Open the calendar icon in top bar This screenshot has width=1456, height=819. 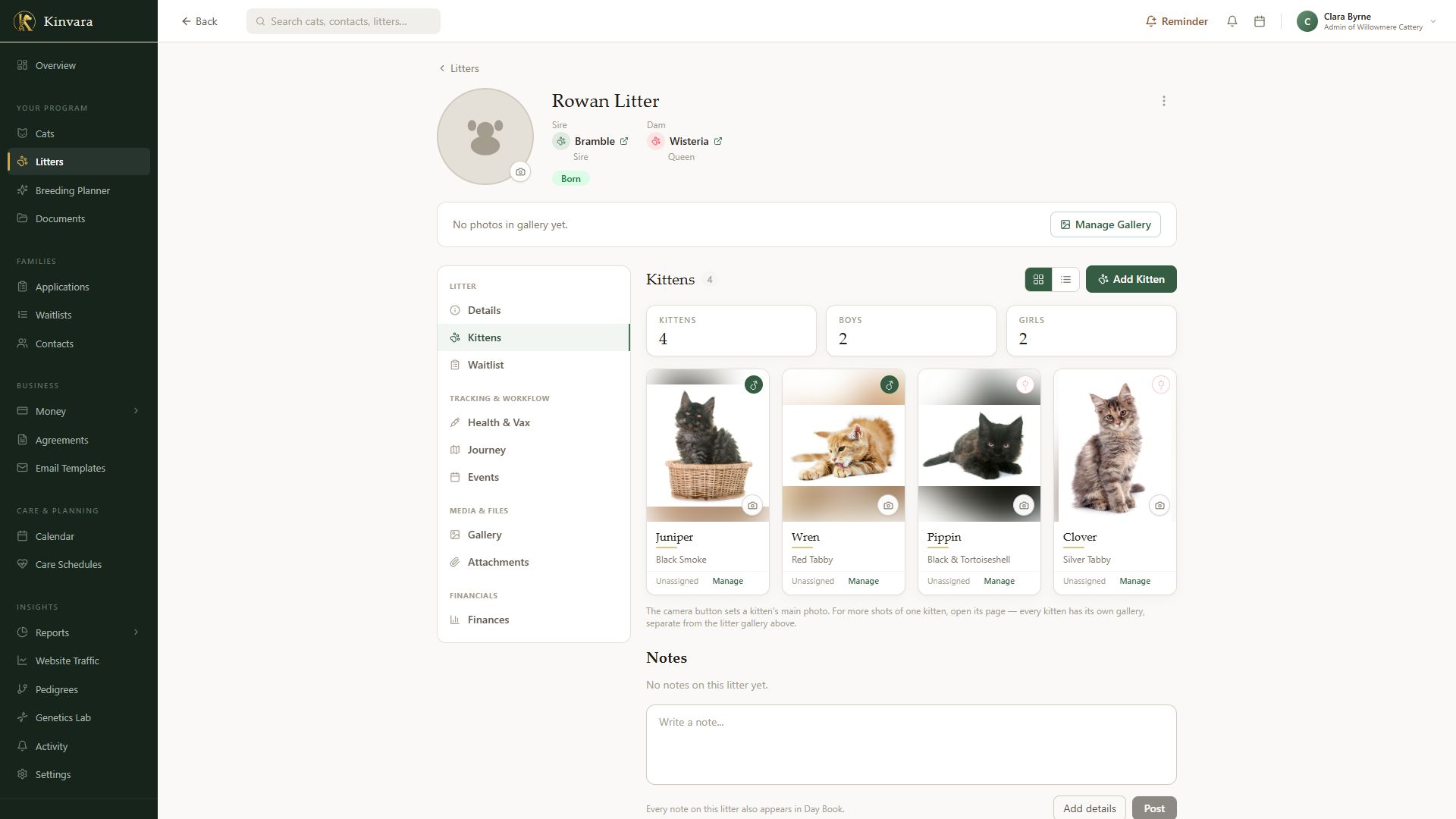pos(1260,21)
